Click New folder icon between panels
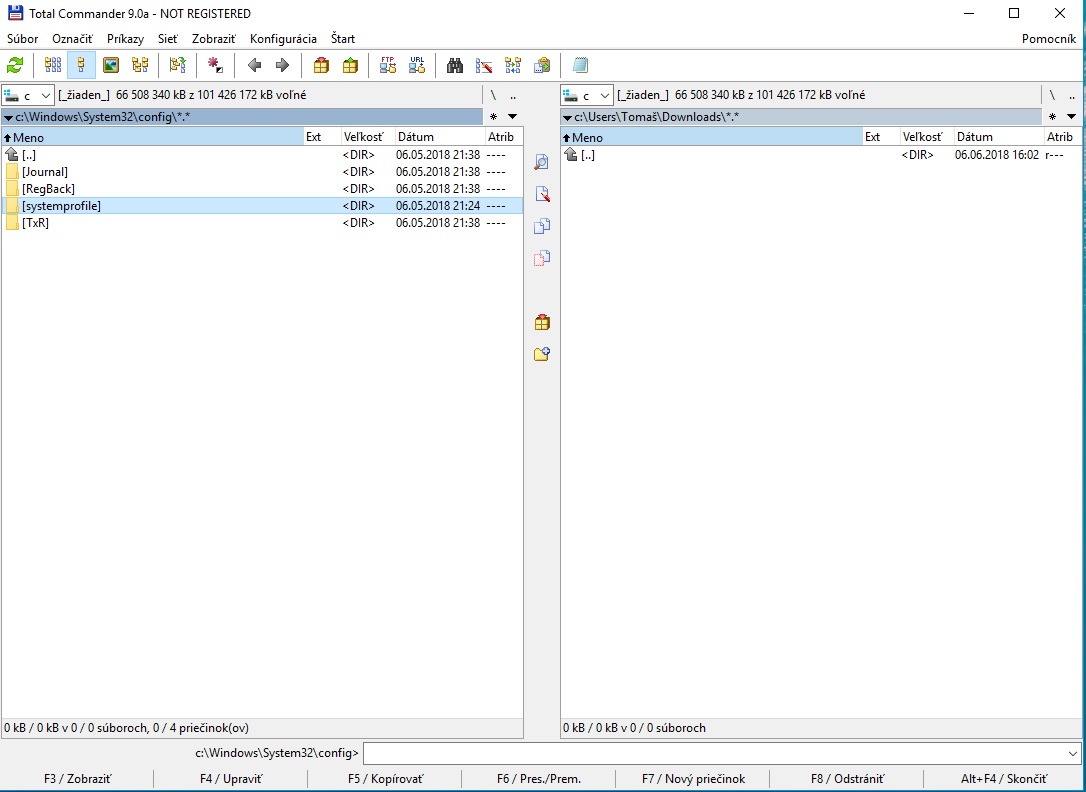1086x792 pixels. pyautogui.click(x=542, y=354)
